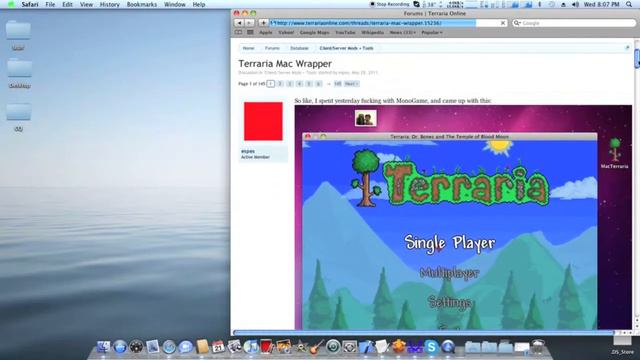Click the Database breadcrumb link

[299, 48]
